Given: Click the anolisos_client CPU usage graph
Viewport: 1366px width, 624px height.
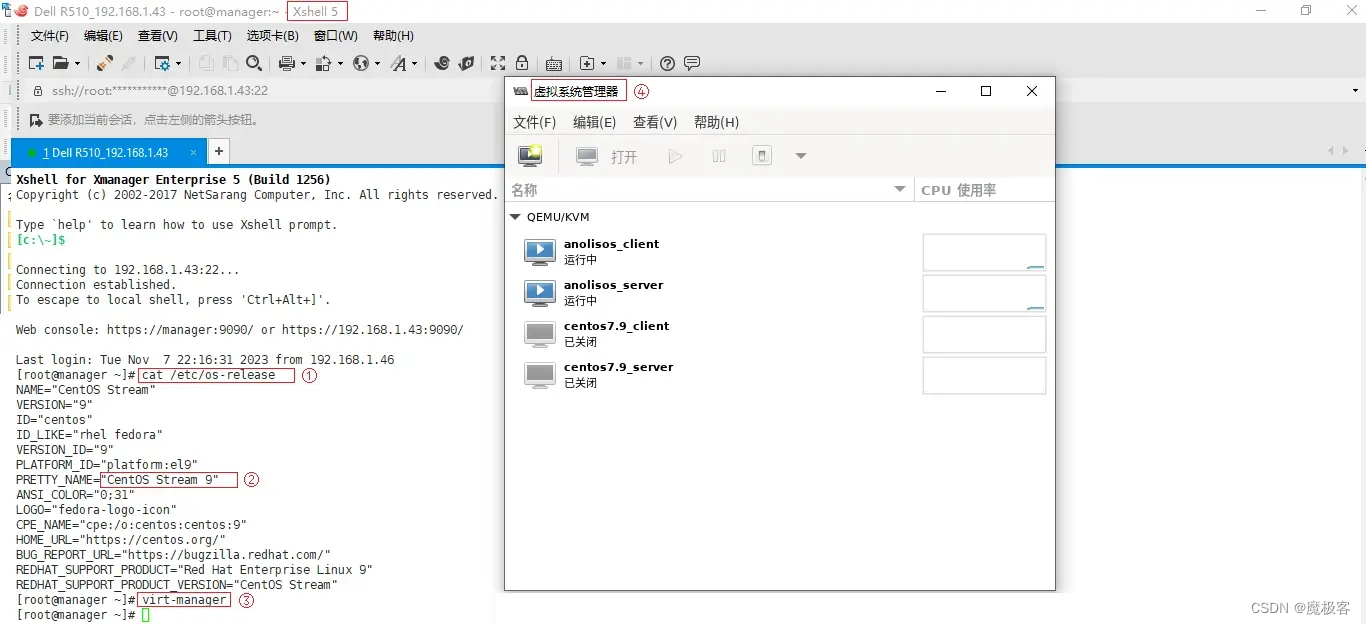Looking at the screenshot, I should (x=984, y=253).
